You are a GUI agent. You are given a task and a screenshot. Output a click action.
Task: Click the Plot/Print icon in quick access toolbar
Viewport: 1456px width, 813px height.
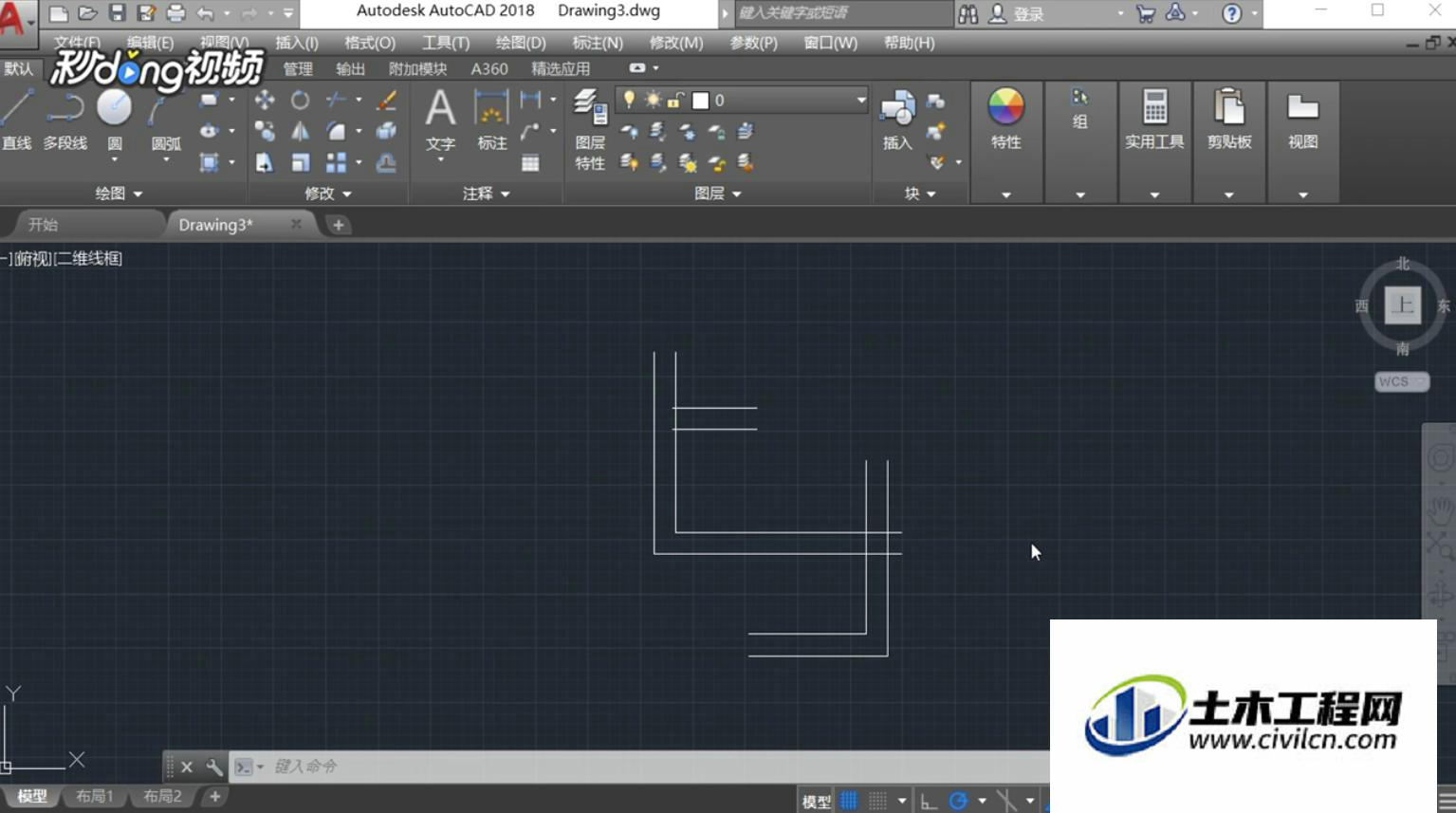(175, 13)
